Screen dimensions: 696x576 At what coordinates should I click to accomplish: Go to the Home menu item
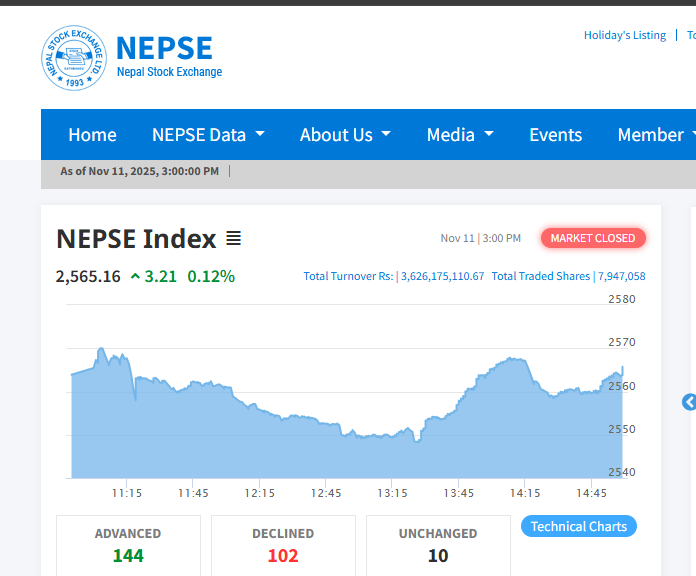click(x=92, y=135)
